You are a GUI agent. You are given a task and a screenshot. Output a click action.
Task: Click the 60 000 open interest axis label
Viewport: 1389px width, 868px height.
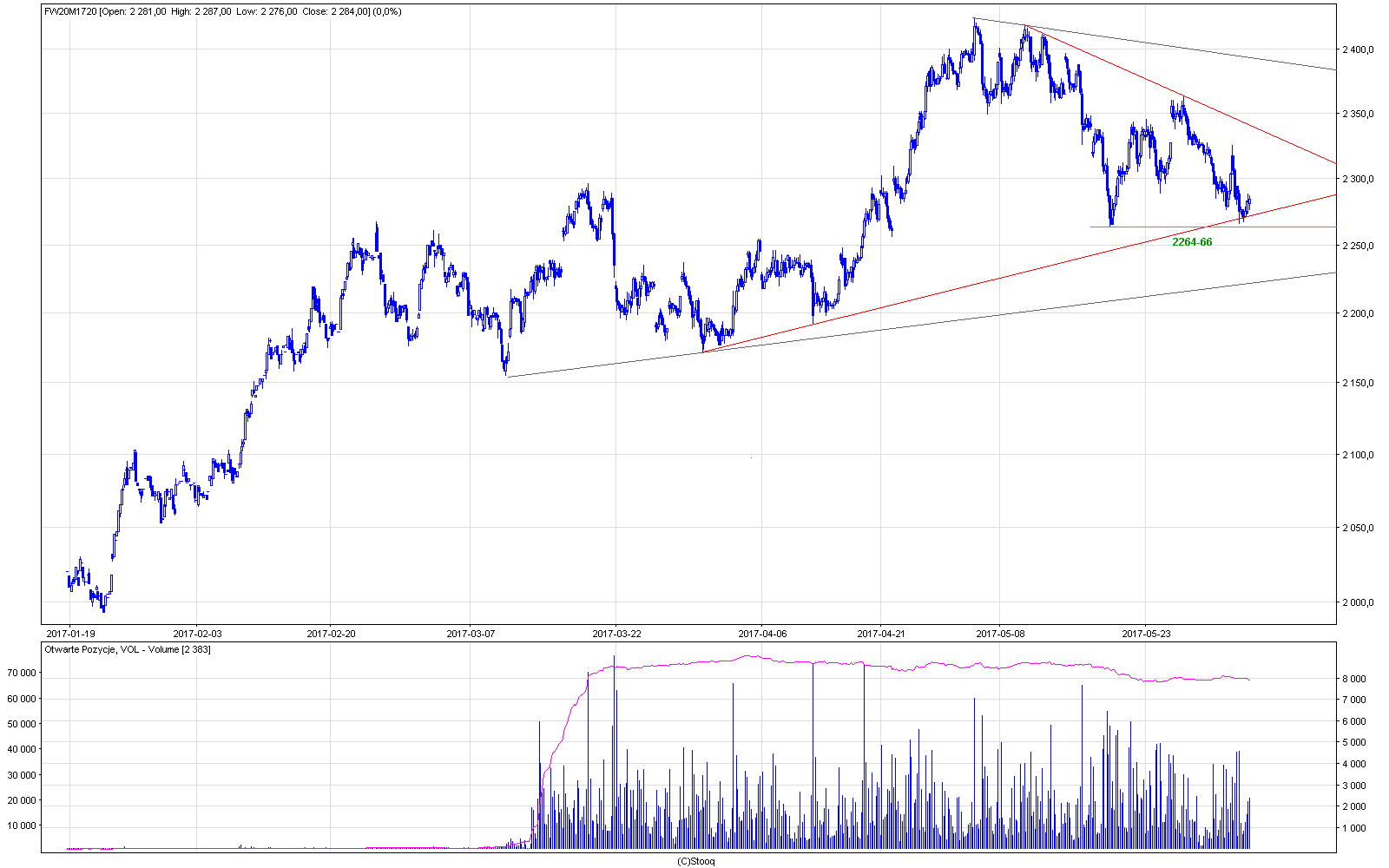(22, 699)
